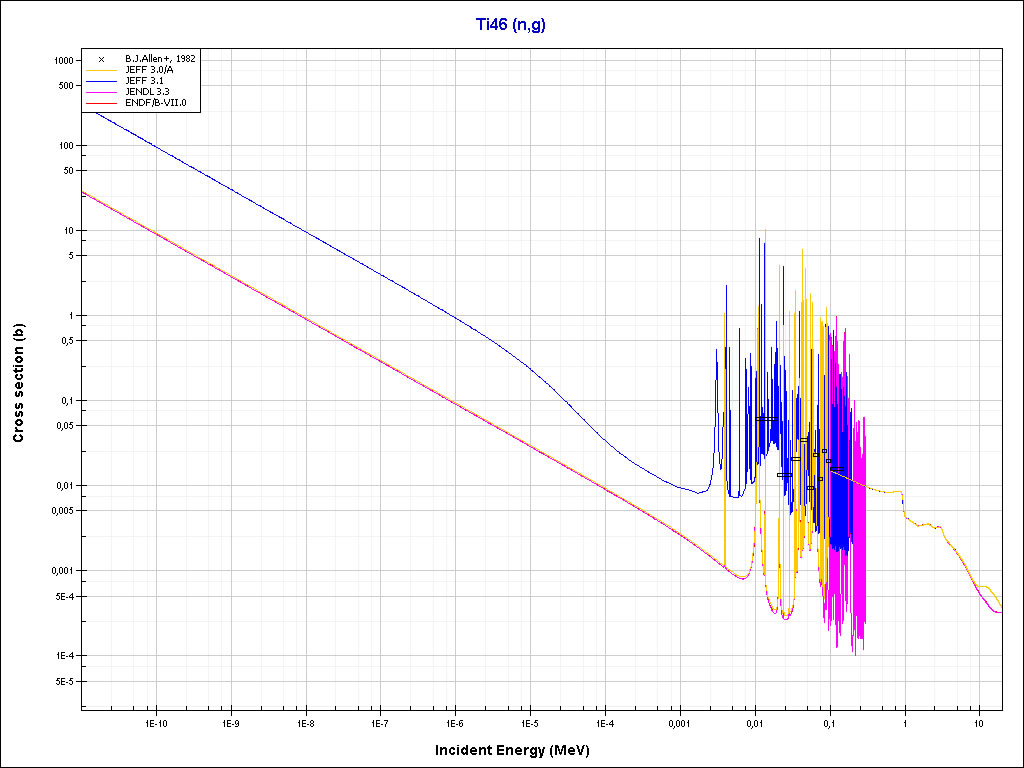1024x768 pixels.
Task: Click the 1E-4 tick on the y-axis
Action: (62, 656)
